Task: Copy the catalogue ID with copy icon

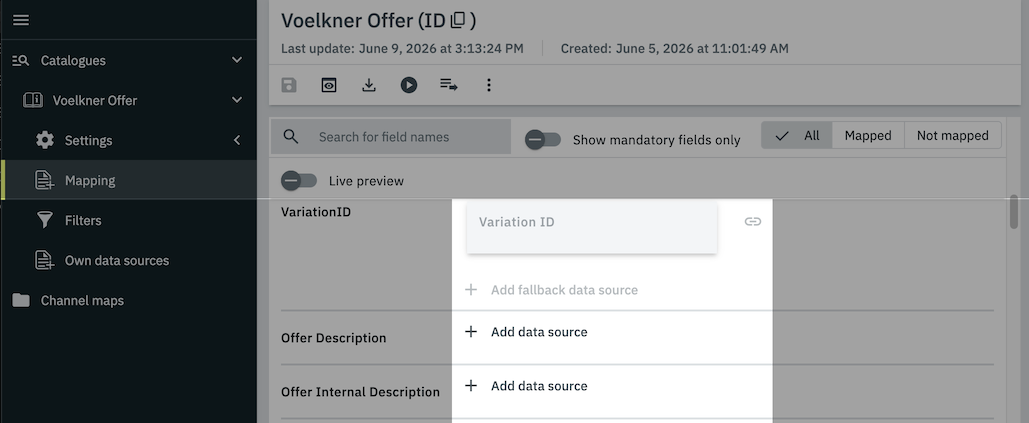Action: click(x=458, y=21)
